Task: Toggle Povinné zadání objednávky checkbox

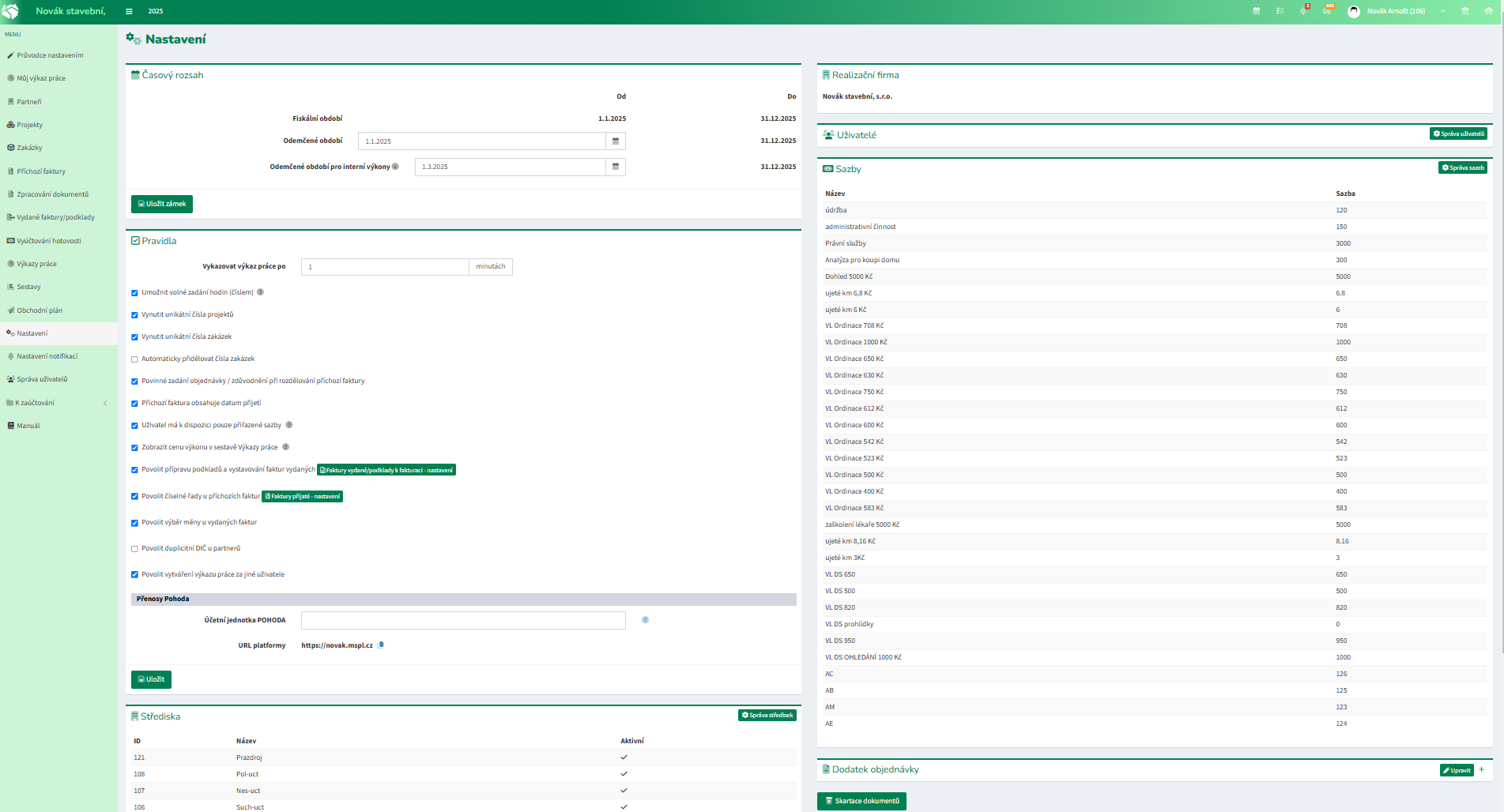Action: 134,382
